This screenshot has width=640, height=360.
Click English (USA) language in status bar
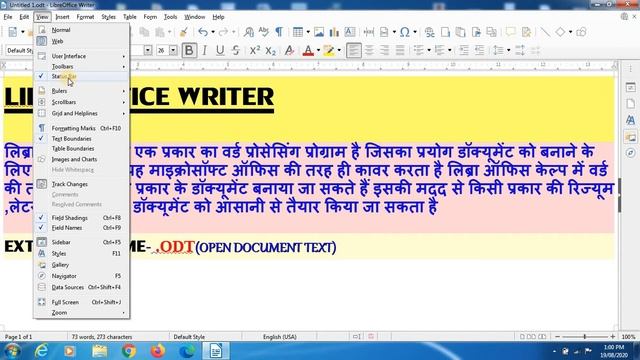click(280, 337)
